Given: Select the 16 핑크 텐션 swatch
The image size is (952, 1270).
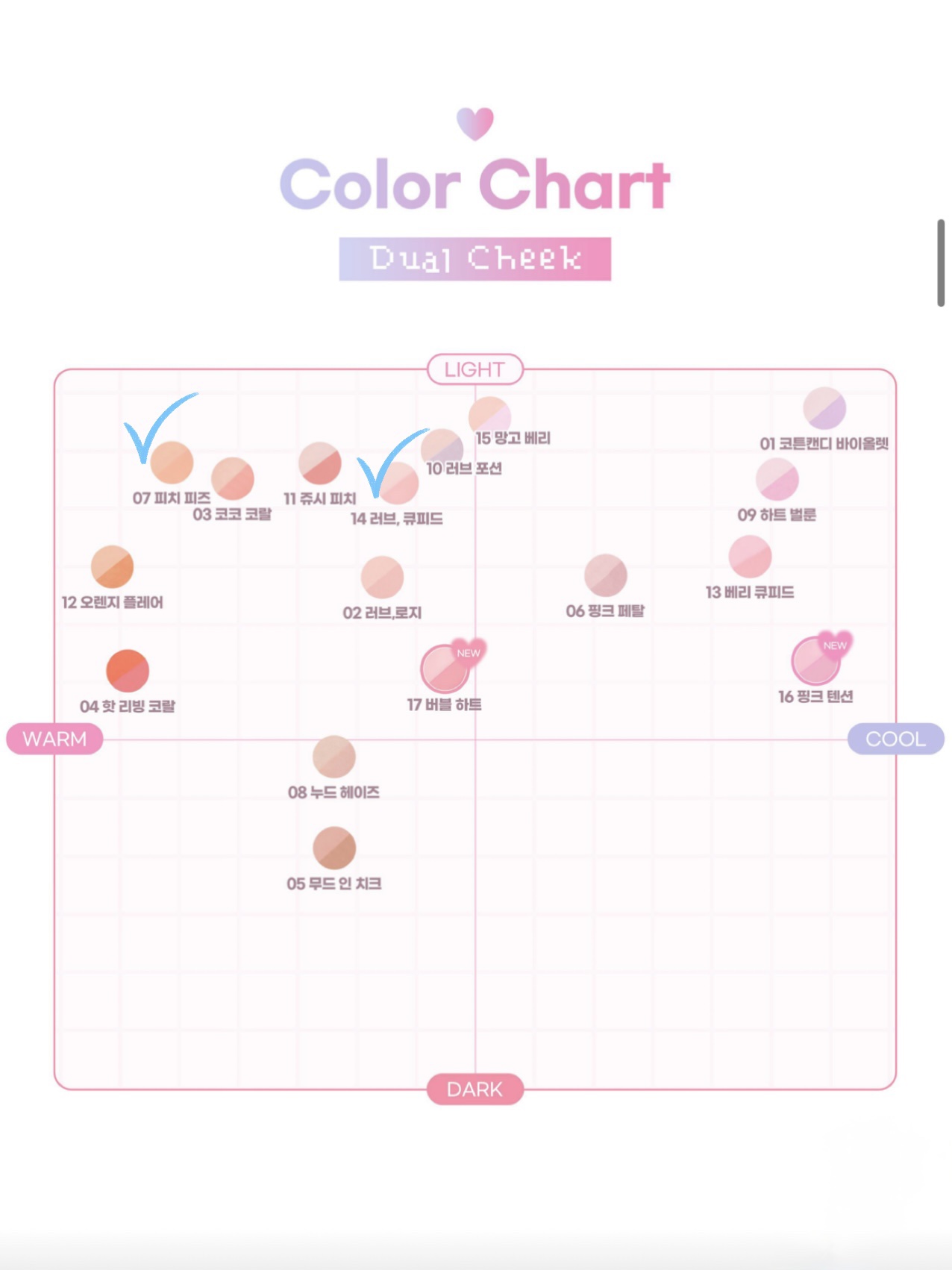Looking at the screenshot, I should click(x=815, y=661).
